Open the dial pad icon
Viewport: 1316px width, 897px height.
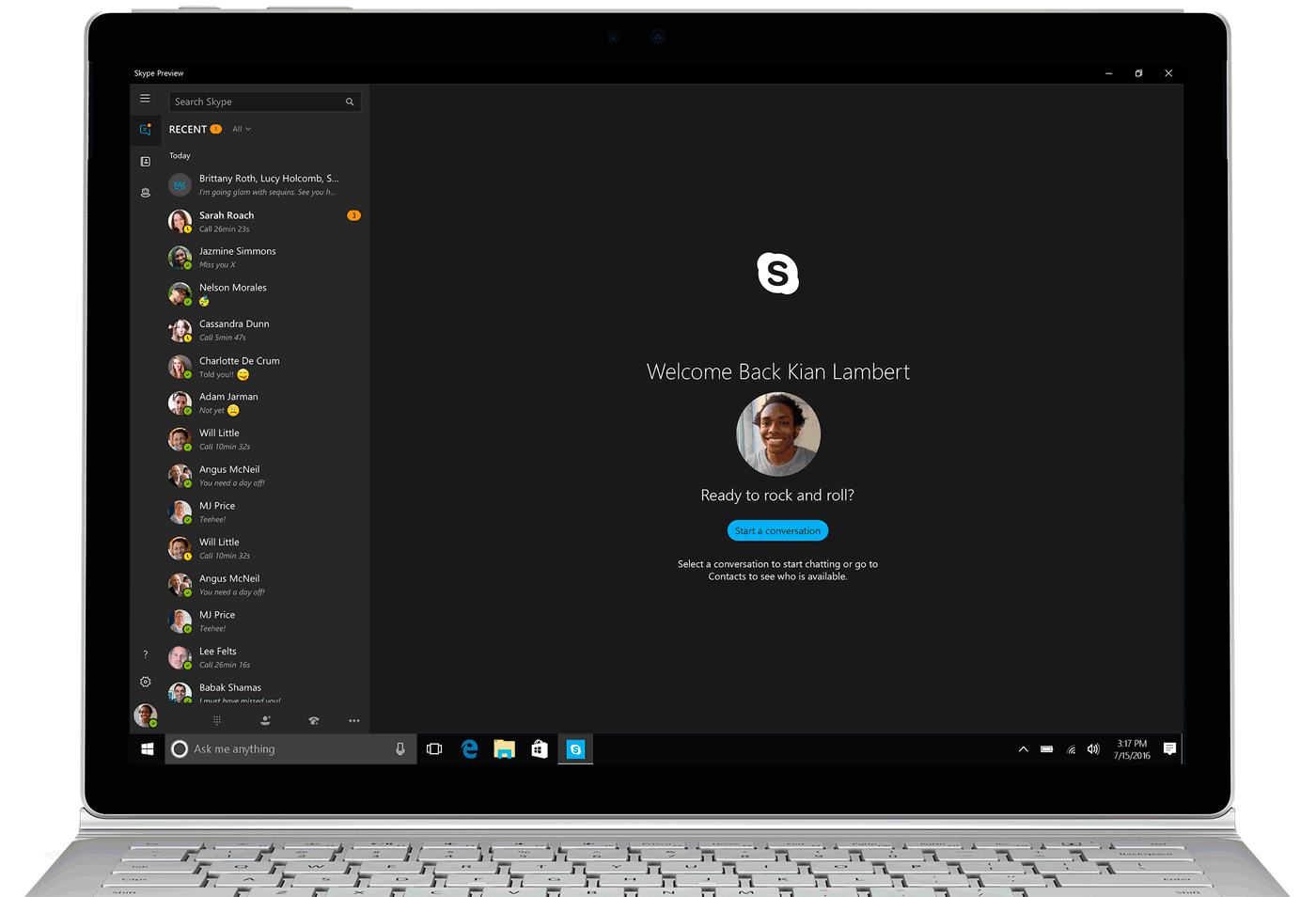(x=217, y=720)
